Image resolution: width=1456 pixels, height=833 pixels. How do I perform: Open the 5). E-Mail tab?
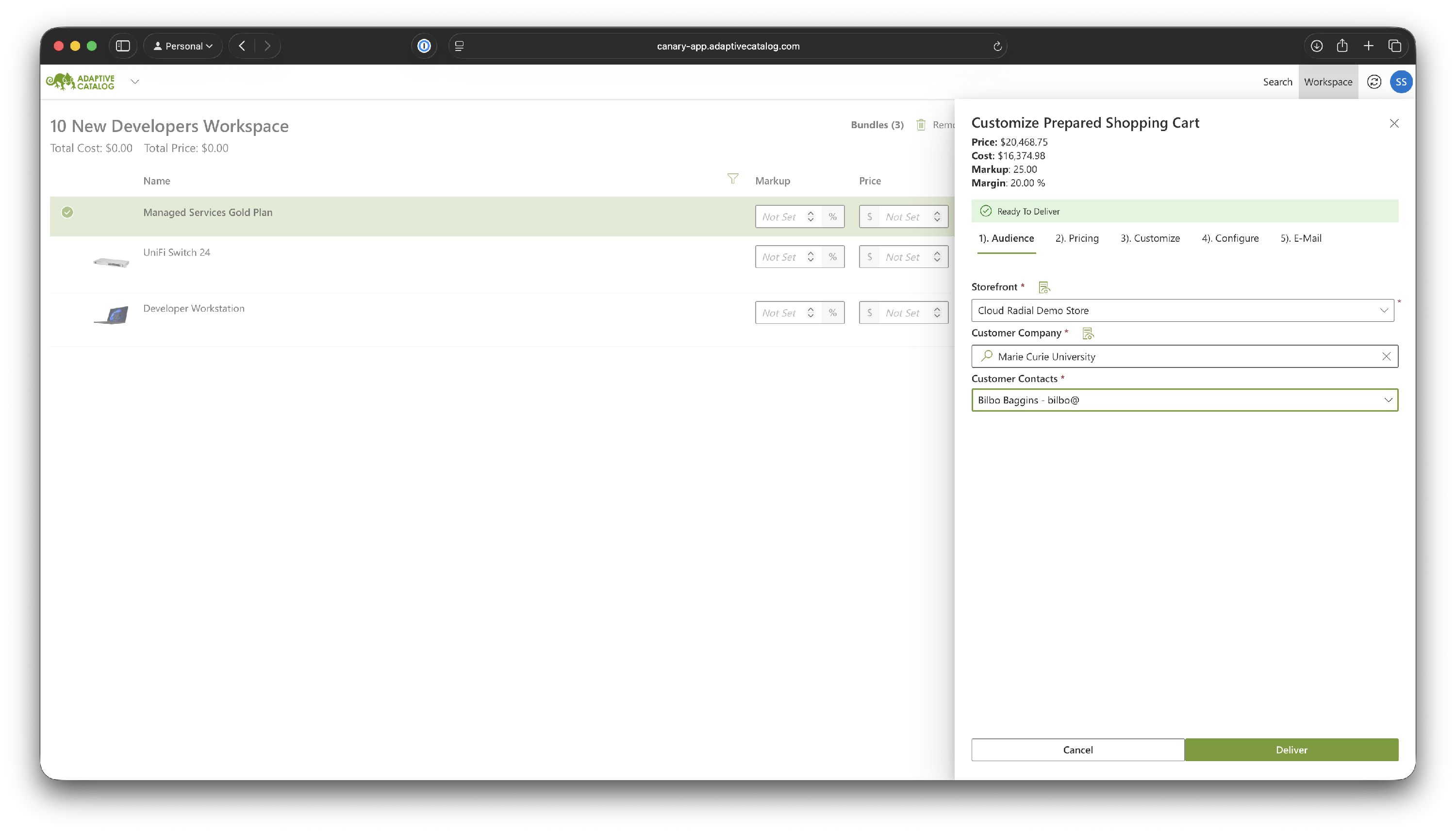(x=1300, y=238)
